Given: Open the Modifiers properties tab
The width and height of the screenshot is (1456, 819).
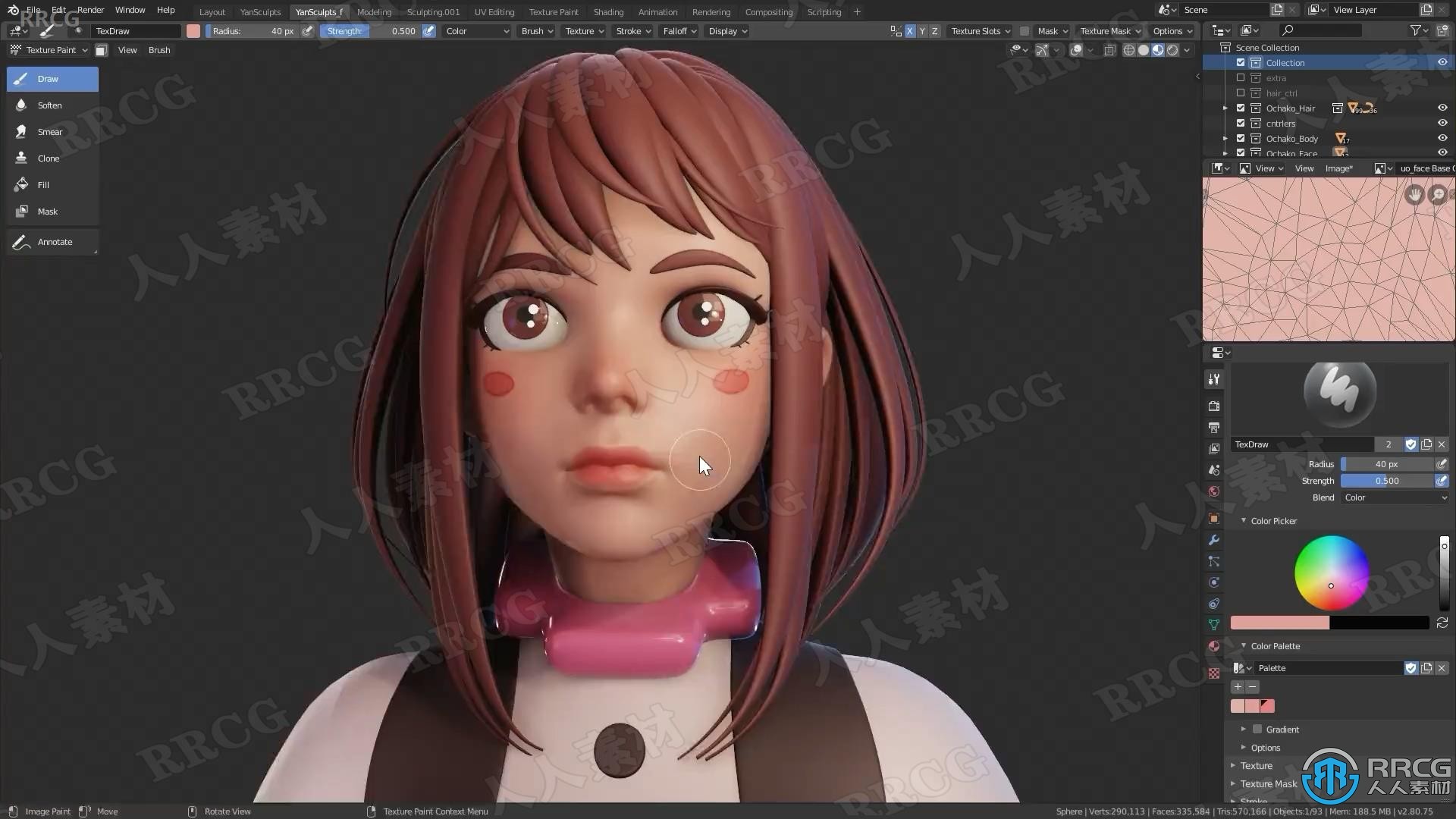Looking at the screenshot, I should (1214, 540).
